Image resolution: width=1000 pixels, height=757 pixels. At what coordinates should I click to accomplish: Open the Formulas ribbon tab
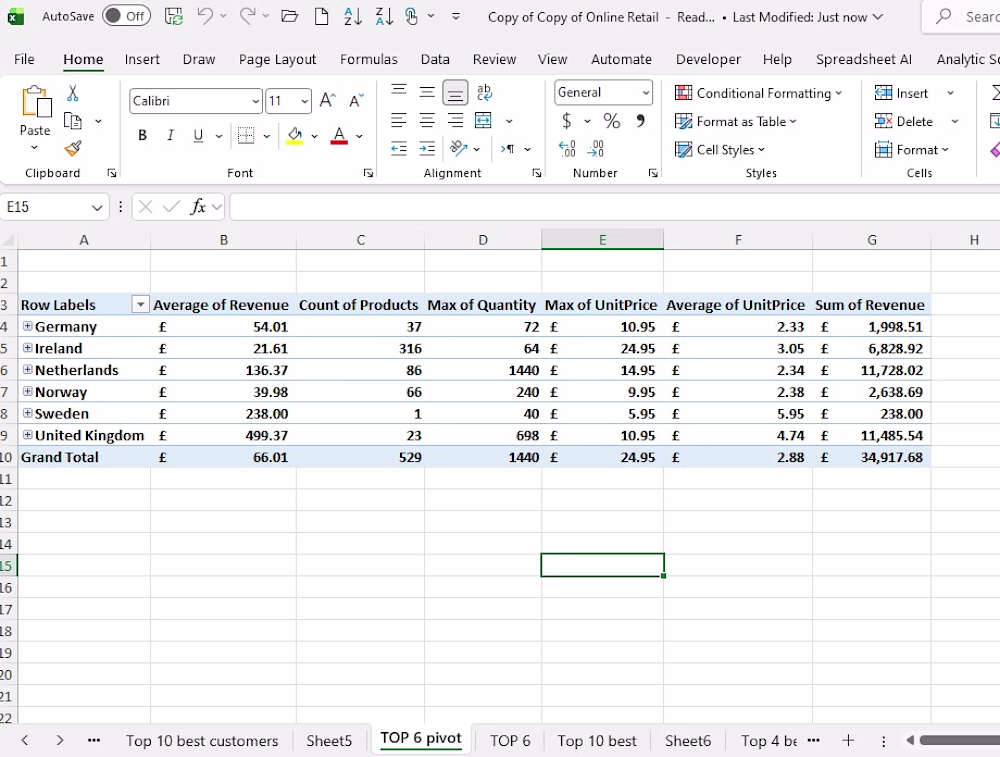368,59
